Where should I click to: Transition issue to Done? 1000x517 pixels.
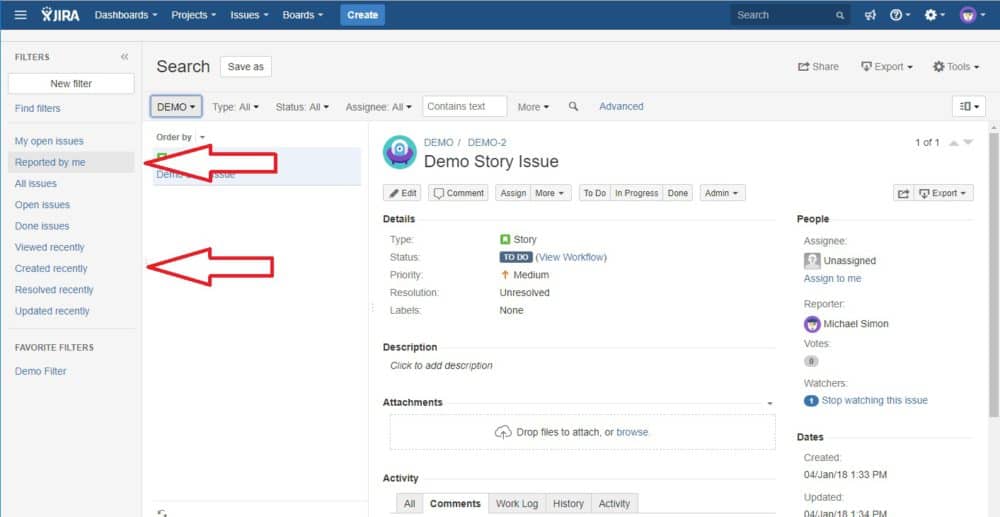[x=678, y=193]
